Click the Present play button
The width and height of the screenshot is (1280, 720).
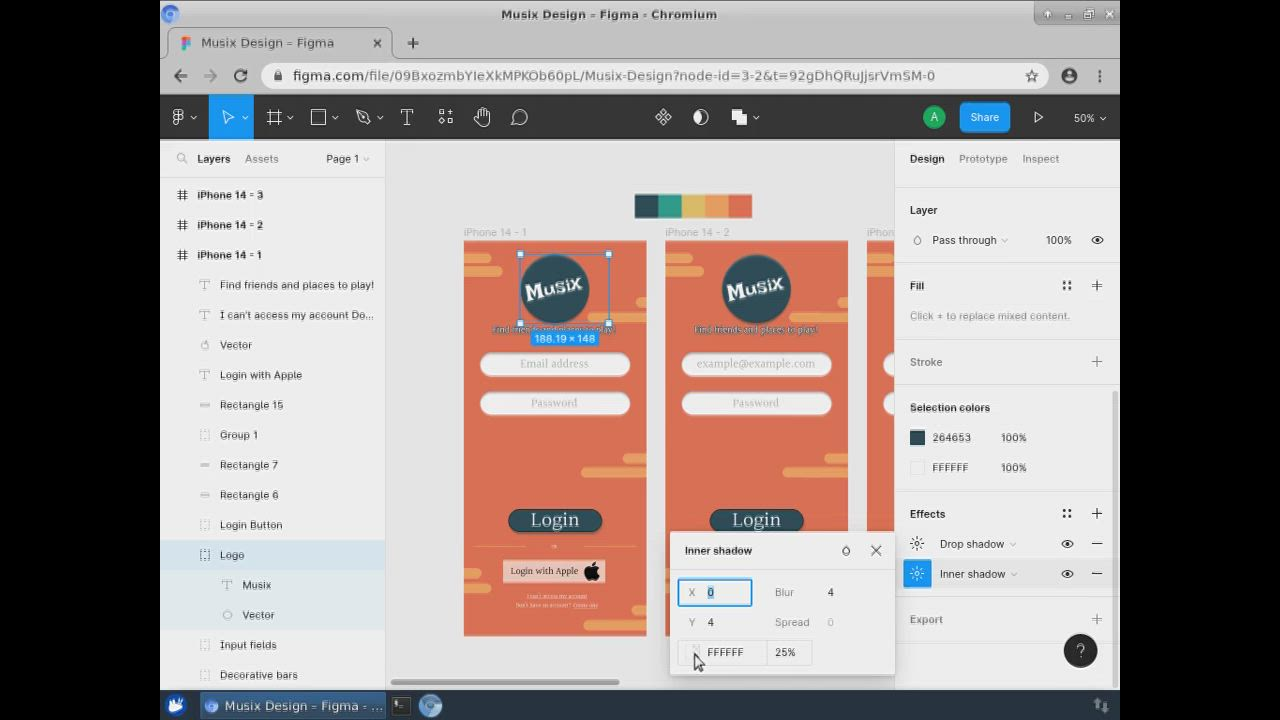(x=1038, y=117)
